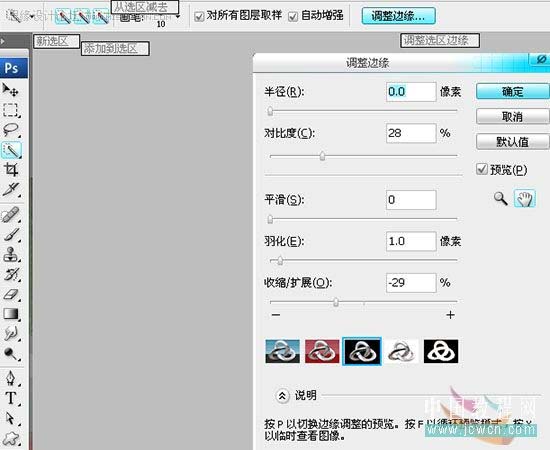Select the Quick Selection tool in toolbox

tap(11, 150)
